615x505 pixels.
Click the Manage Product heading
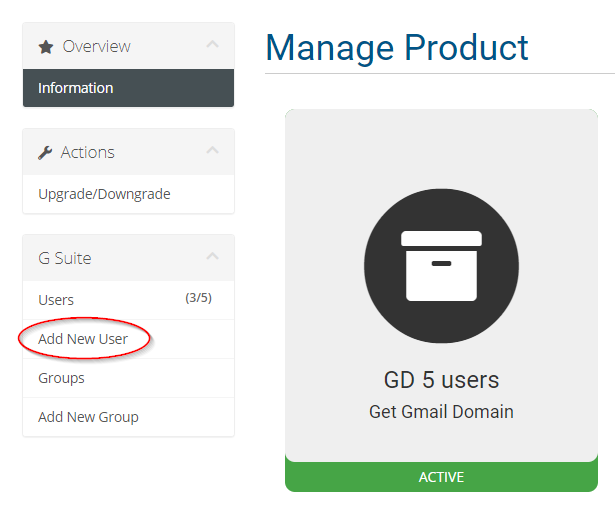pyautogui.click(x=397, y=48)
